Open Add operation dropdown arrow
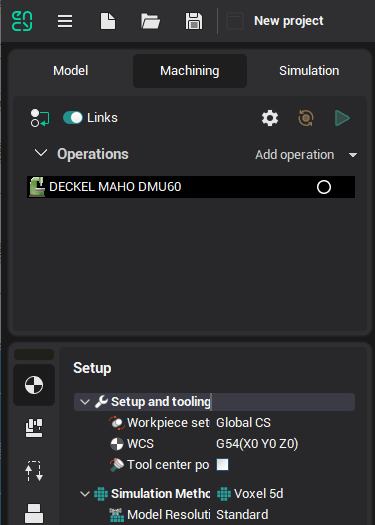Screen dimensions: 375x525 tap(353, 155)
